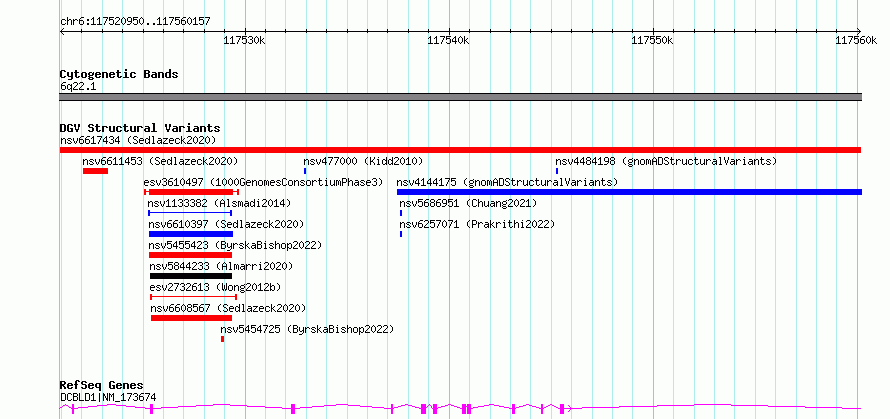Select the black nsv5844233 variant bar
The width and height of the screenshot is (890, 419).
click(191, 276)
